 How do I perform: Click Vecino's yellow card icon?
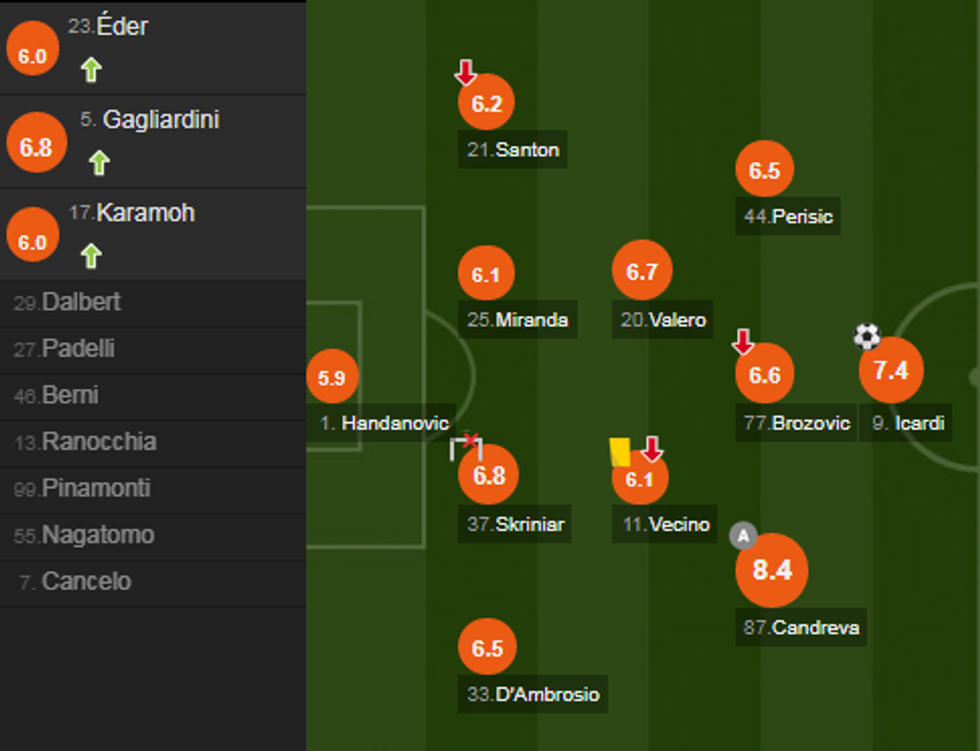coord(620,452)
